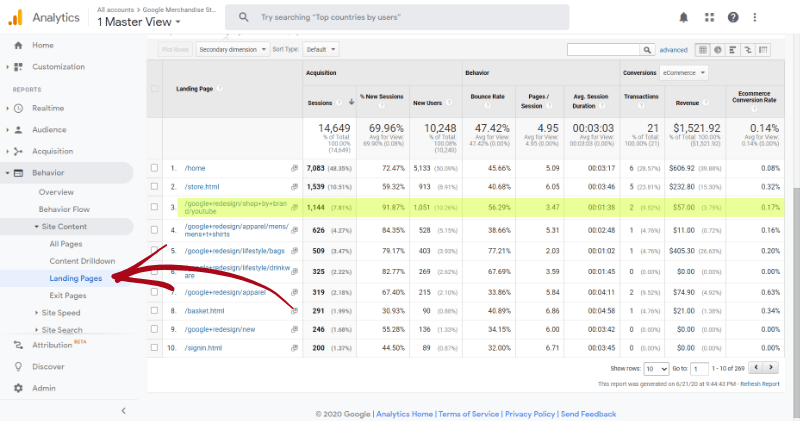Screen dimensions: 800x421
Task: Open the Secondary dimension dropdown
Action: [x=233, y=49]
